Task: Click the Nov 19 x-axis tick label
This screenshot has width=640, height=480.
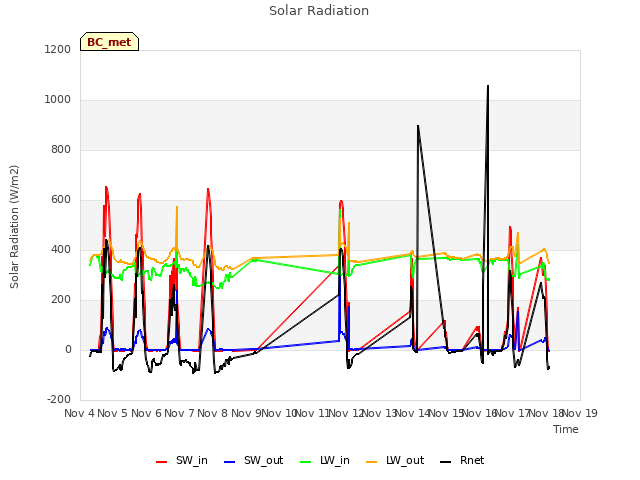Action: pyautogui.click(x=580, y=413)
